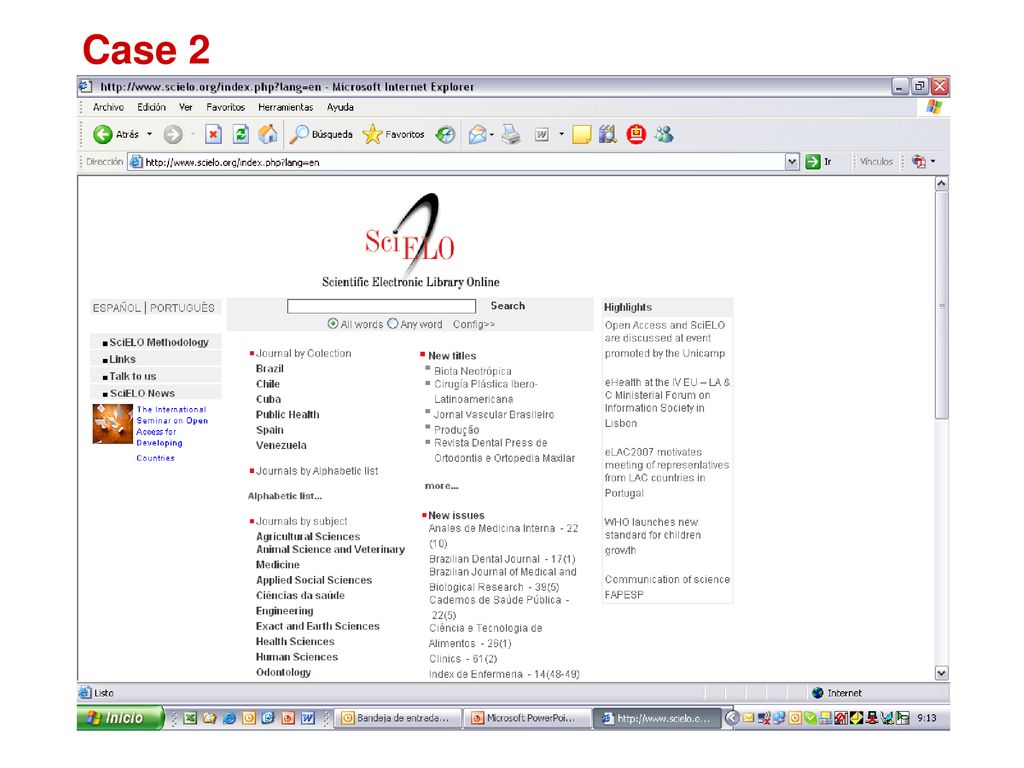Stop loading with the red X icon
Screen dimensions: 1024x768
click(213, 135)
